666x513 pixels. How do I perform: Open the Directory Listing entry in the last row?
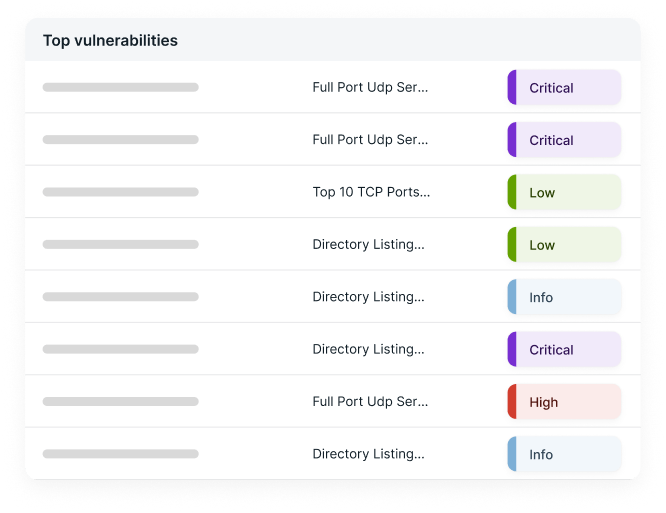coord(368,454)
